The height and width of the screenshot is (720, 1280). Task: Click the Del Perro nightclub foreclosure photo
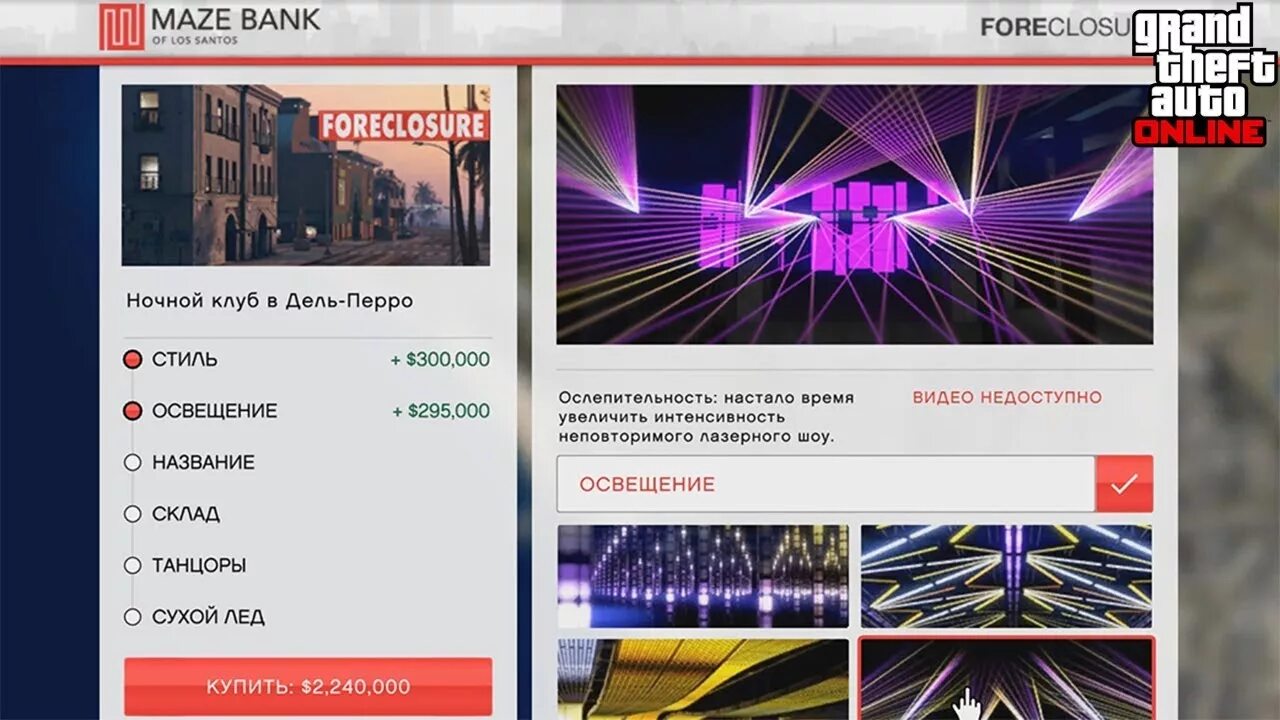pos(306,175)
